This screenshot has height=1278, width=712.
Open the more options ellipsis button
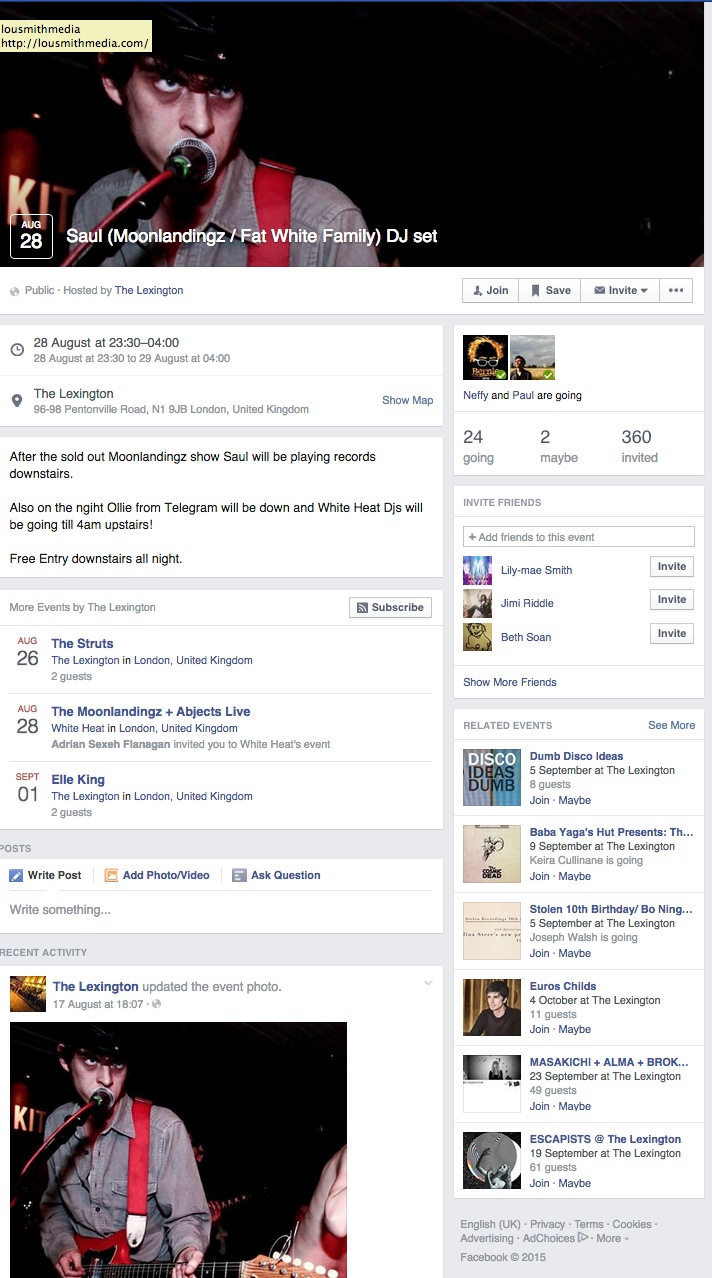coord(676,290)
